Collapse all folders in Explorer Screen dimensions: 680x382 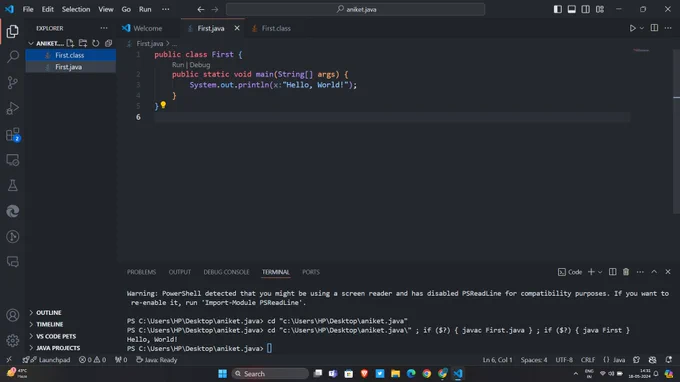click(x=108, y=43)
